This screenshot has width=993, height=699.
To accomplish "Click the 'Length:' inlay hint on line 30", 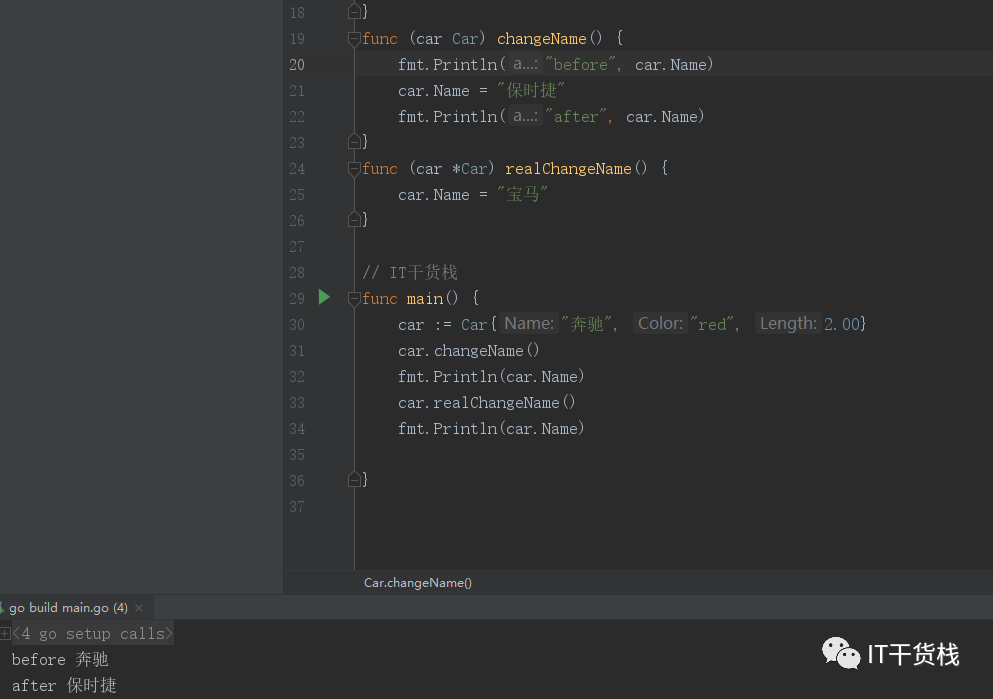I will [x=788, y=324].
